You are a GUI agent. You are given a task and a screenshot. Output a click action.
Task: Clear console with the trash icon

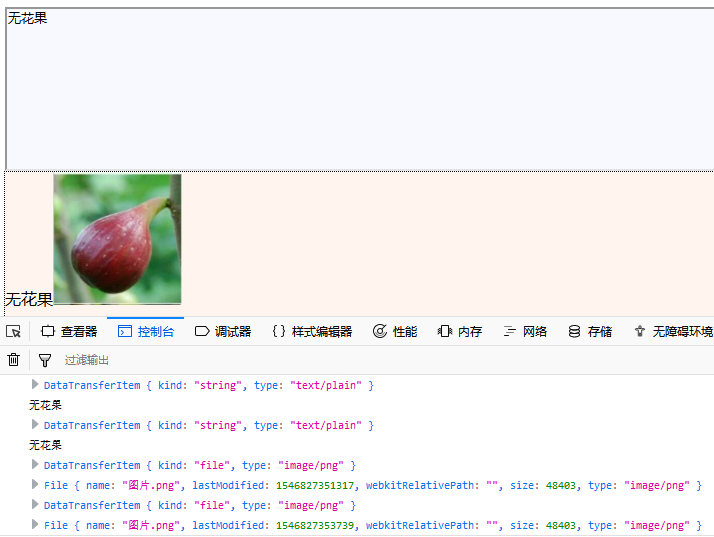[14, 360]
